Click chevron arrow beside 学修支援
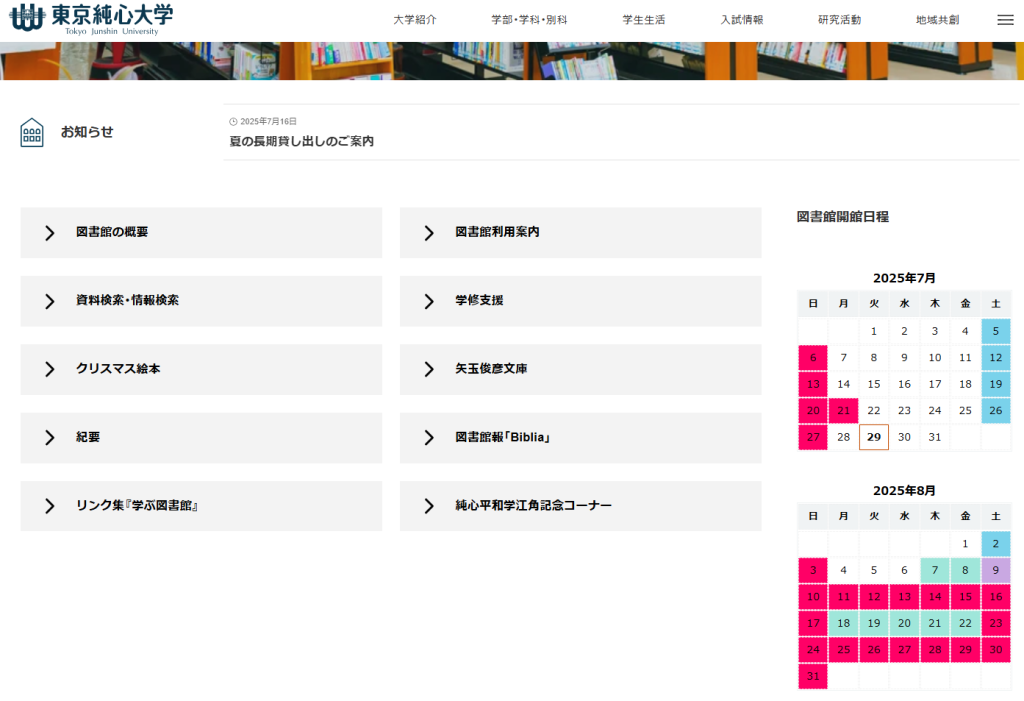This screenshot has width=1024, height=701. coord(429,301)
